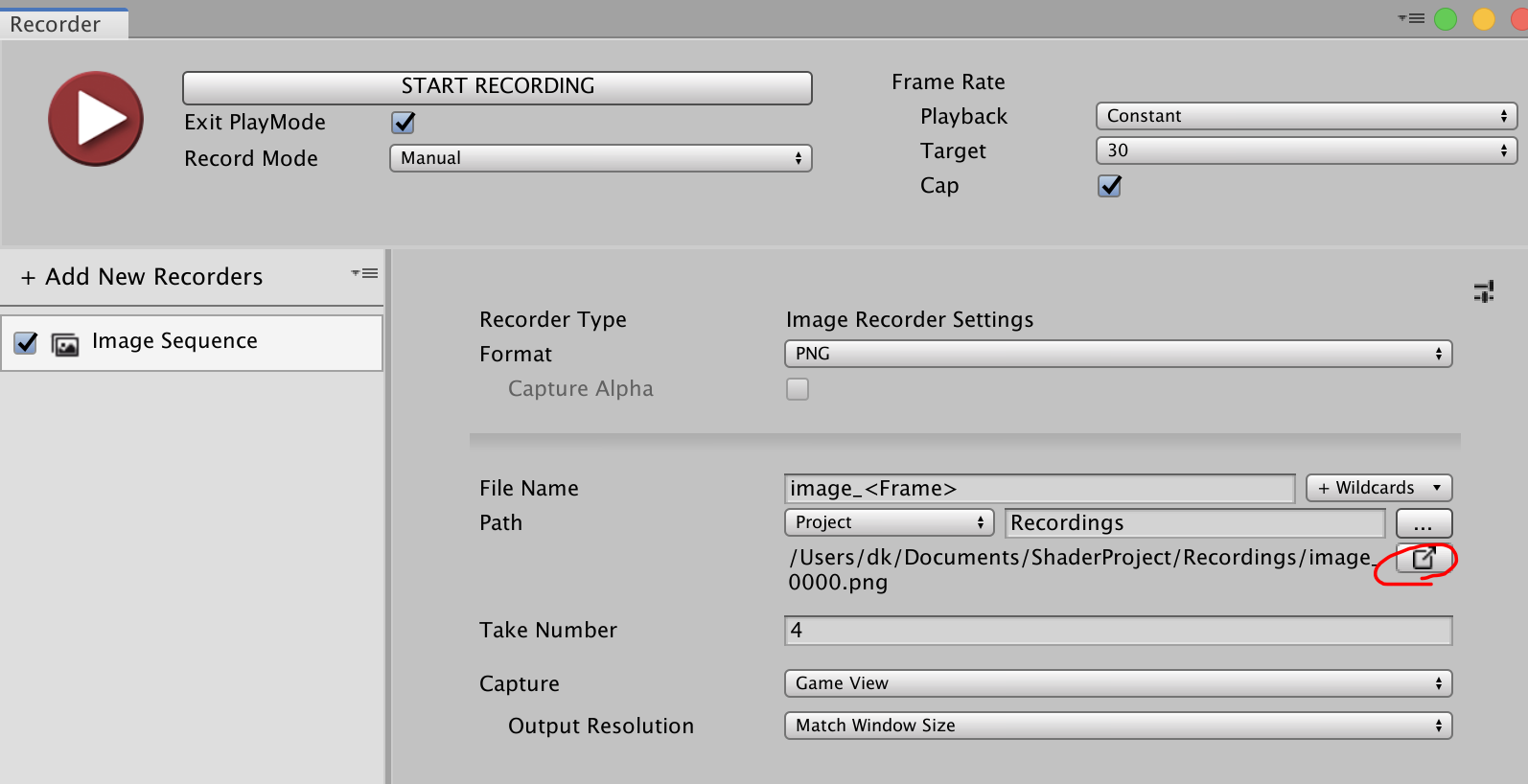Disable the Exit PlayMode checkbox
This screenshot has height=784, width=1528.
404,123
